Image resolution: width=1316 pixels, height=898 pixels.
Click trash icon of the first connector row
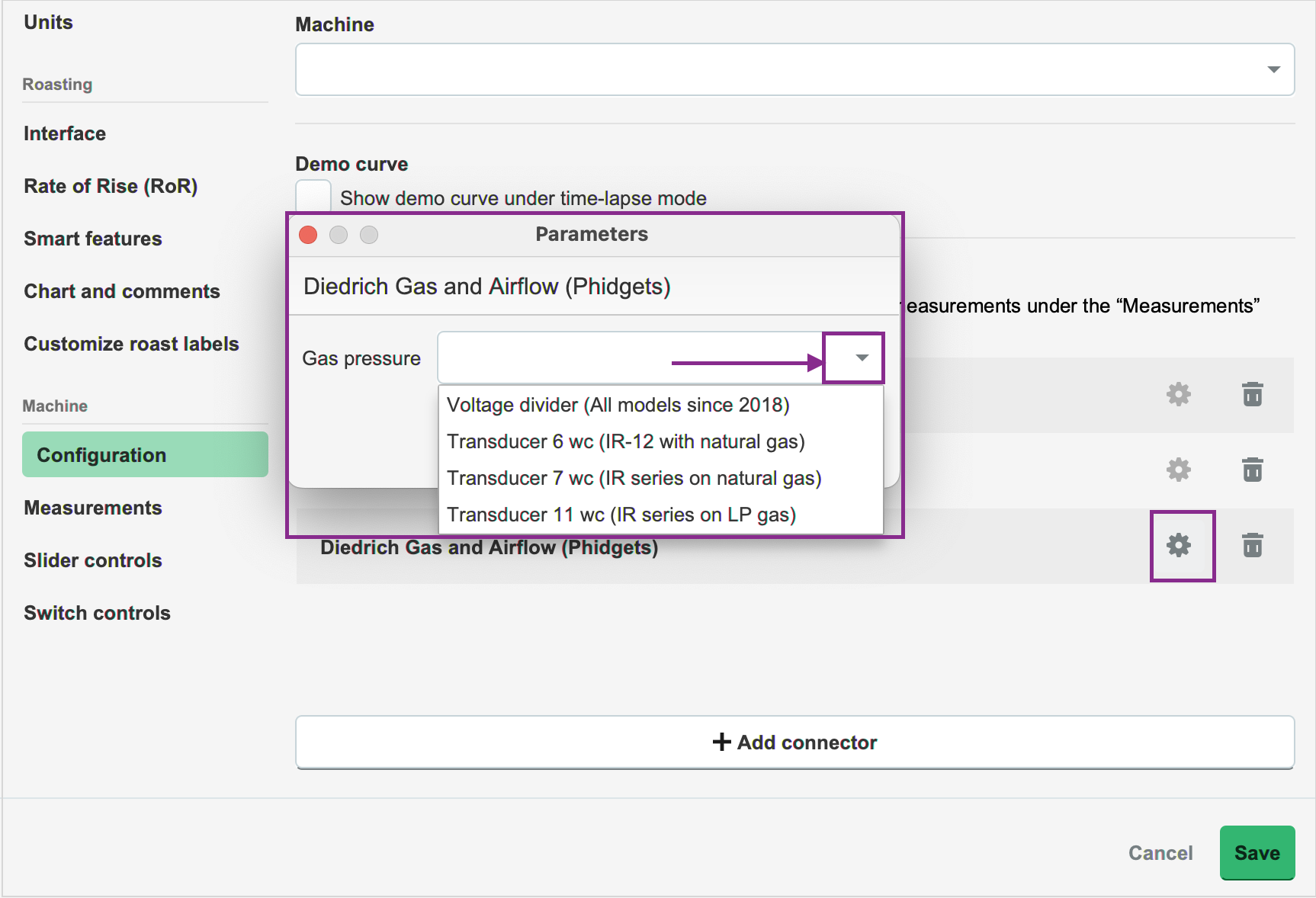click(1252, 395)
